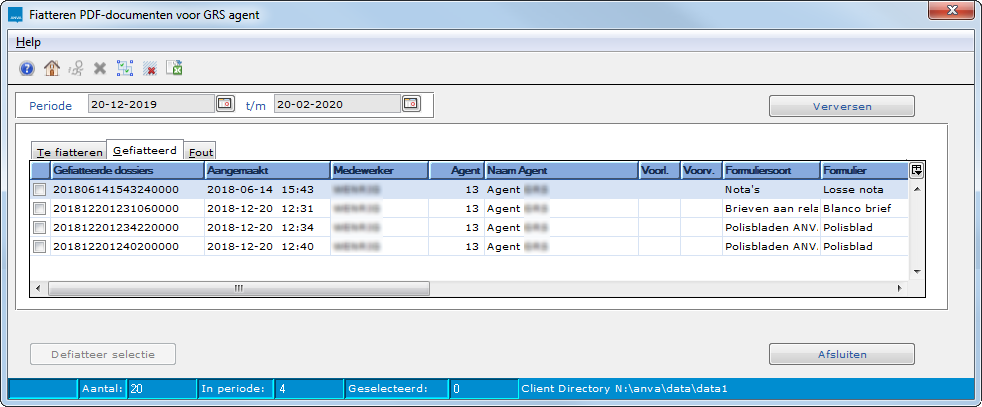Image resolution: width=982 pixels, height=407 pixels.
Task: Click the blue help question mark icon
Action: [27, 68]
